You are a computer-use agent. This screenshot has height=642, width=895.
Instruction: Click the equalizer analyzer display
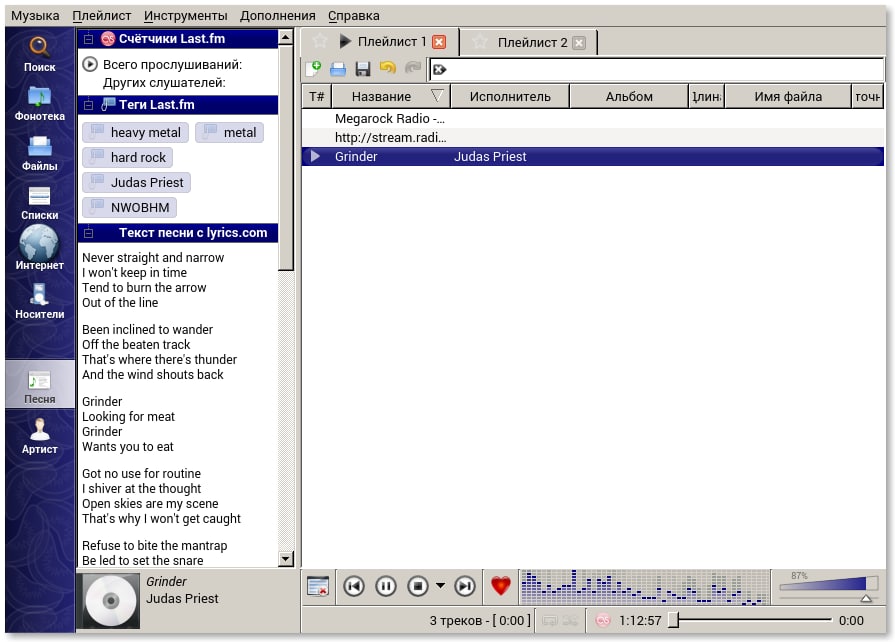tap(645, 587)
